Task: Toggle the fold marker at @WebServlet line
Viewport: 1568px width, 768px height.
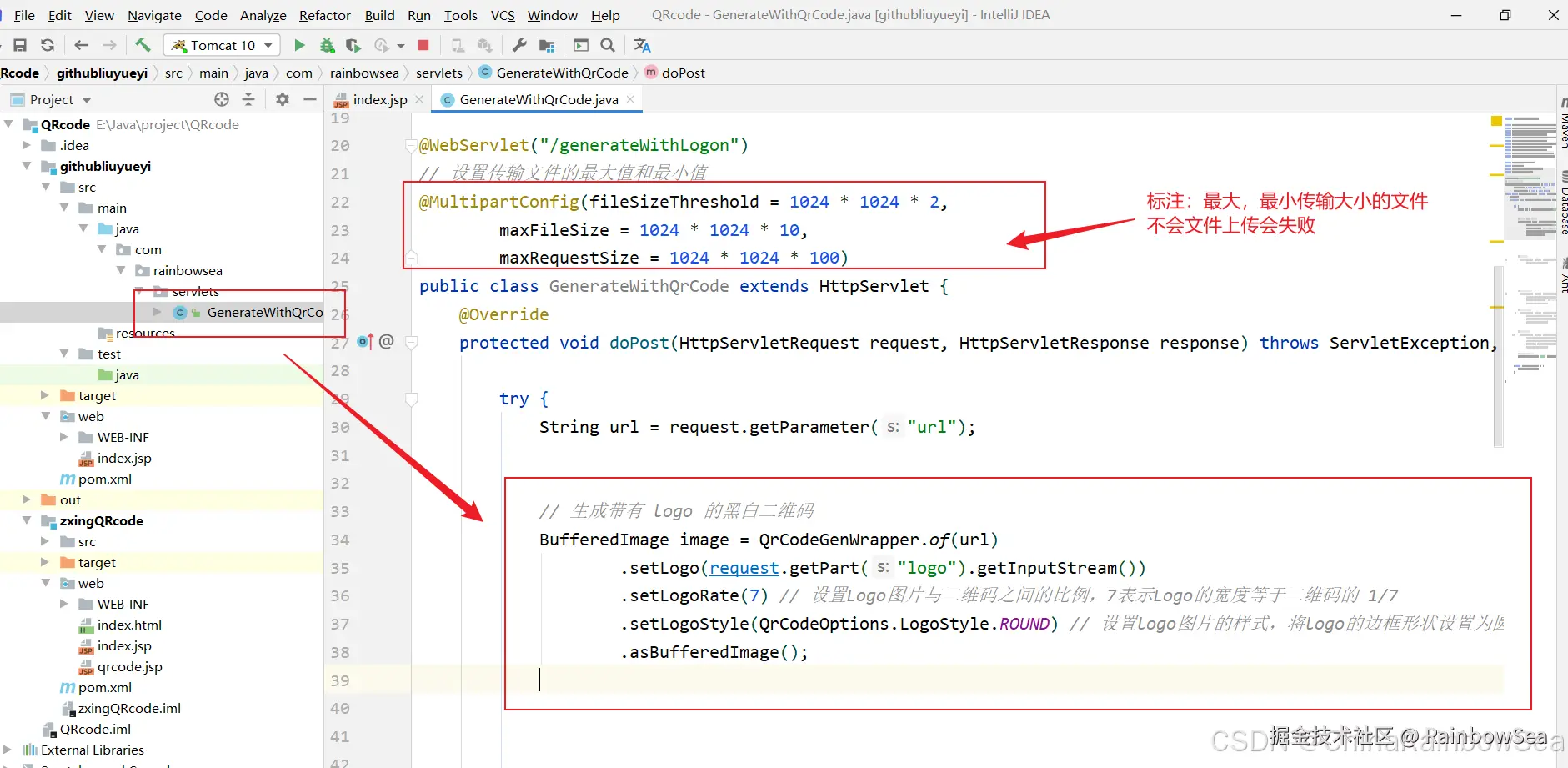Action: click(x=411, y=146)
